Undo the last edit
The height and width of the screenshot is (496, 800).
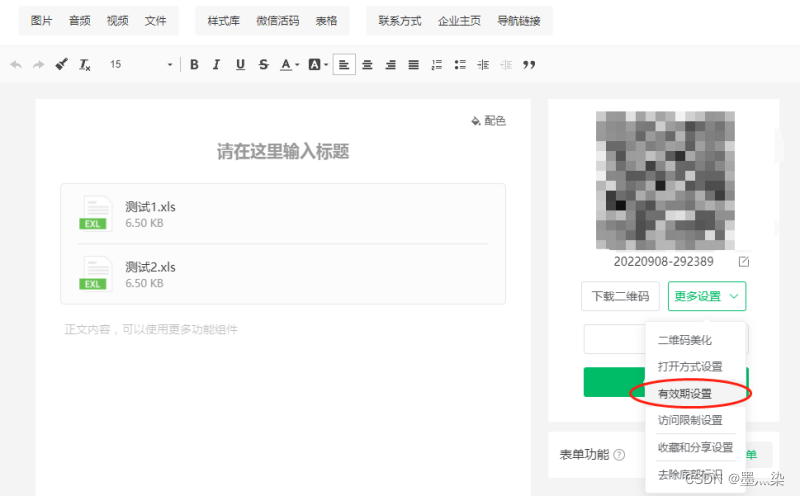click(16, 65)
